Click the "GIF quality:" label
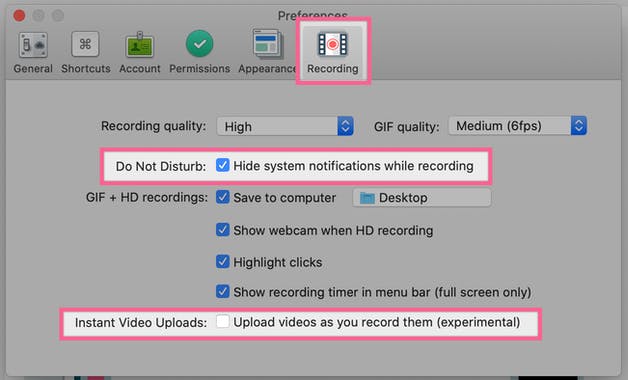 pyautogui.click(x=407, y=127)
